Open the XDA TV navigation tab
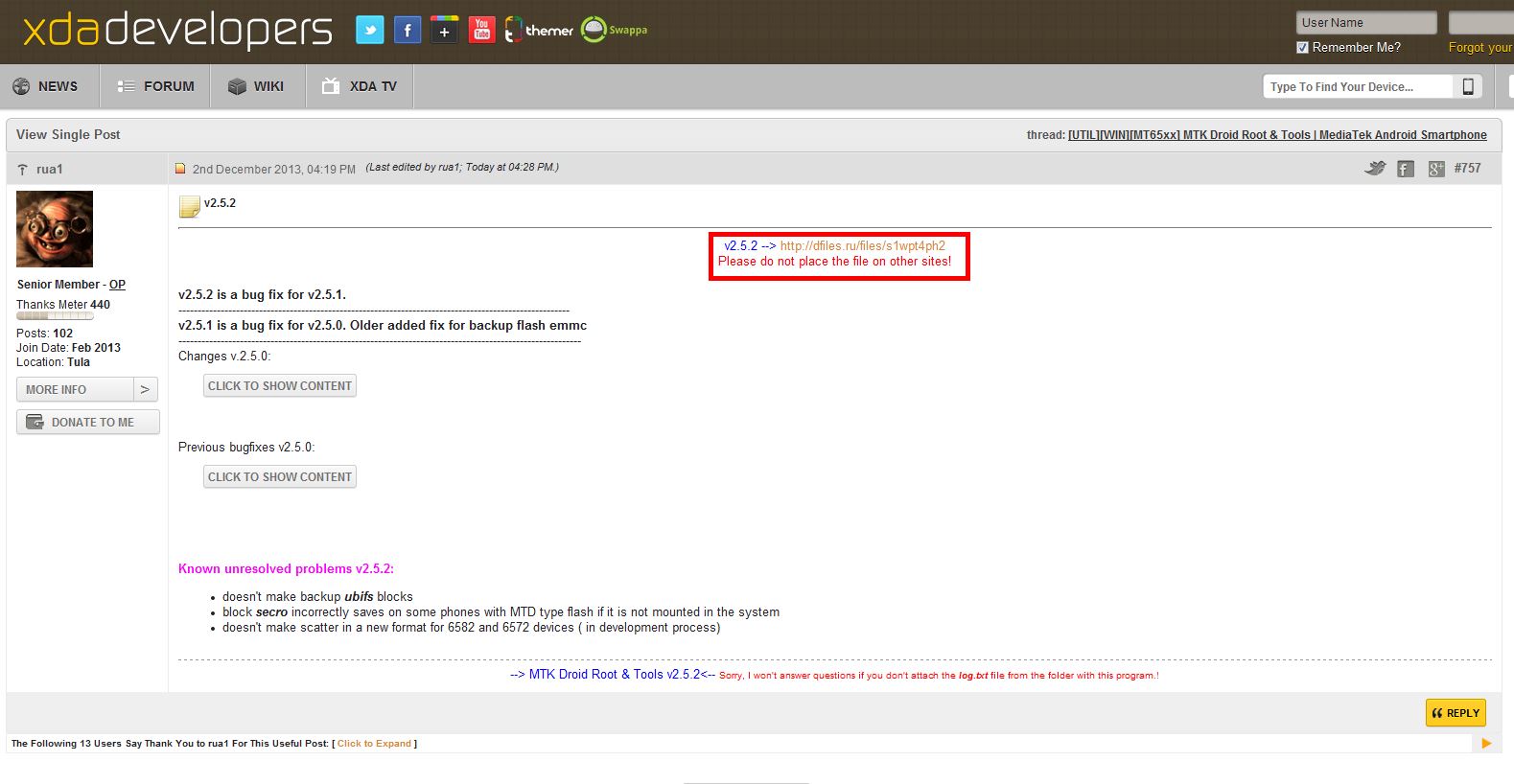The height and width of the screenshot is (784, 1514). tap(360, 86)
